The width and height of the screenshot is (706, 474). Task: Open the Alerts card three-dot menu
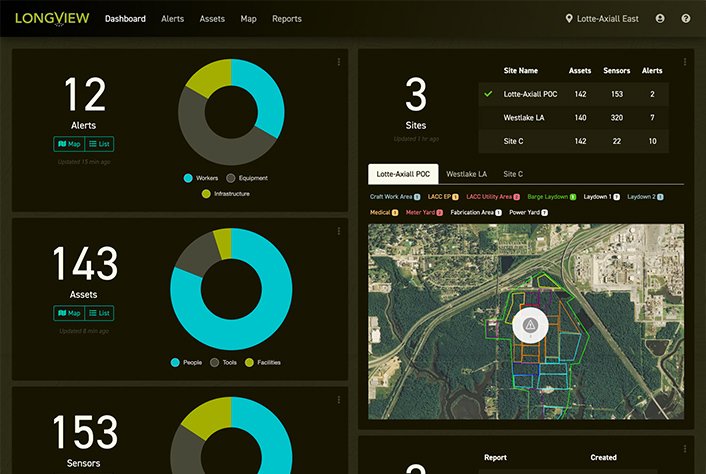click(x=339, y=62)
